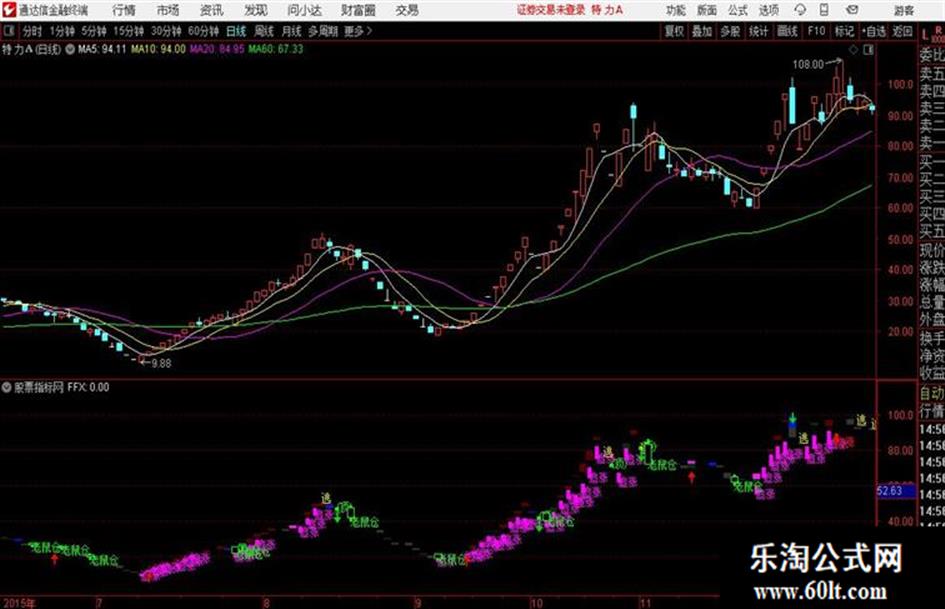945x609 pixels.
Task: Select the 周线 weekly chart tab
Action: tap(264, 31)
